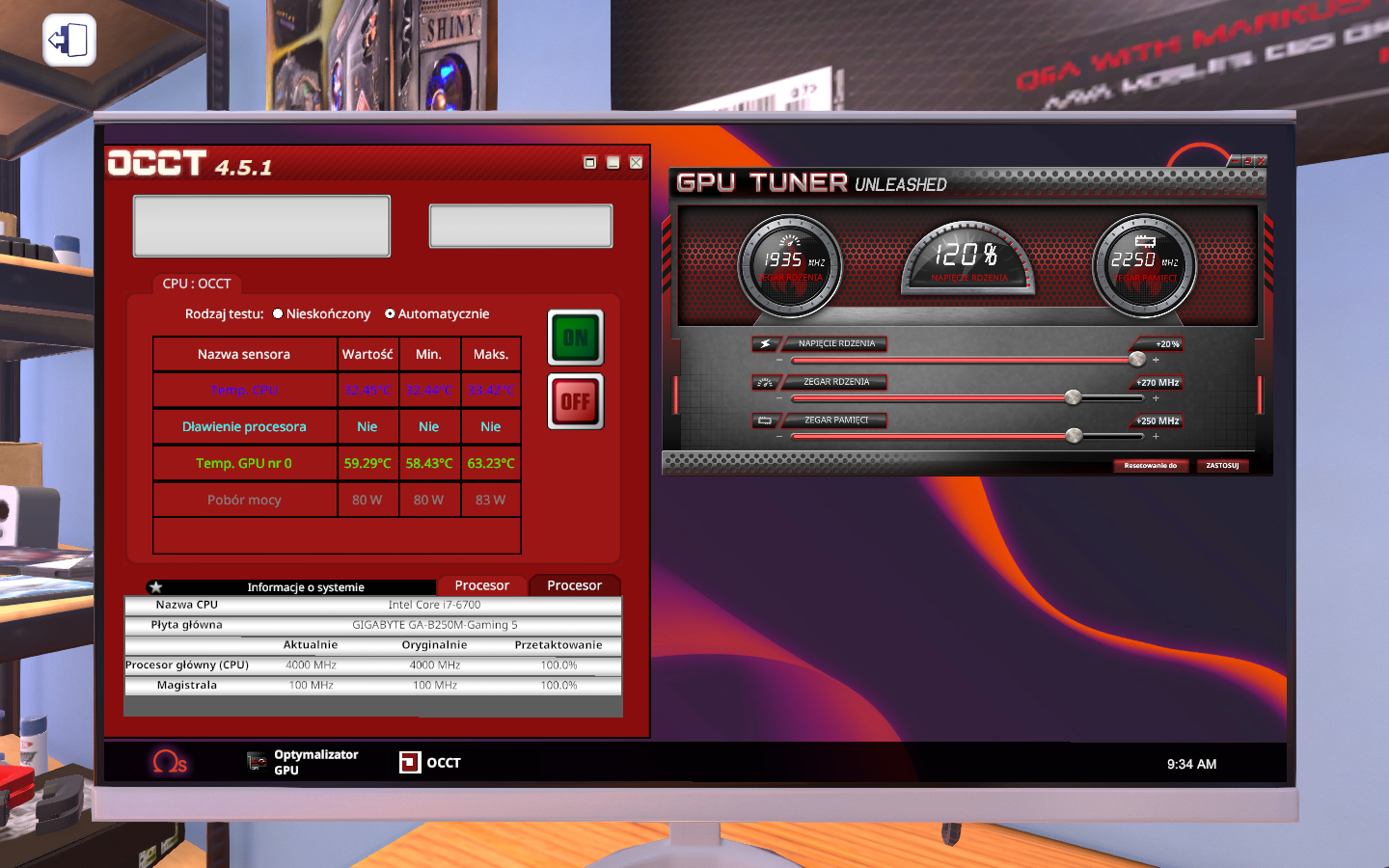The image size is (1389, 868).
Task: Click the ZEGAR RDZENIA slider handle
Action: click(1073, 397)
